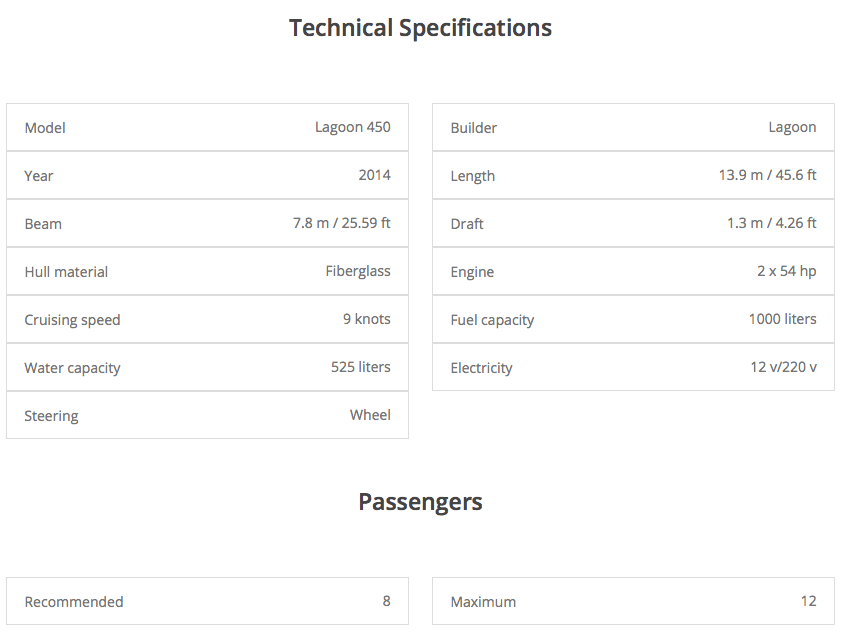Click the Technical Specifications heading
The image size is (848, 638).
coord(420,28)
